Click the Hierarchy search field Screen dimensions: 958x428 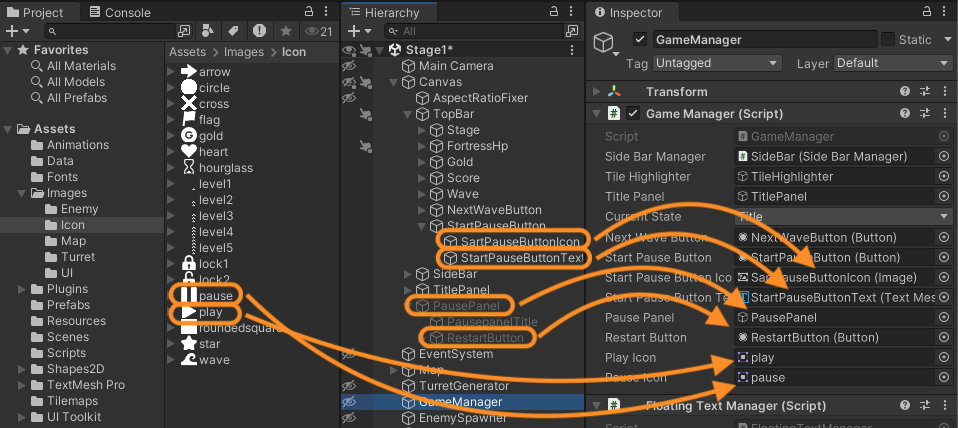pyautogui.click(x=475, y=31)
